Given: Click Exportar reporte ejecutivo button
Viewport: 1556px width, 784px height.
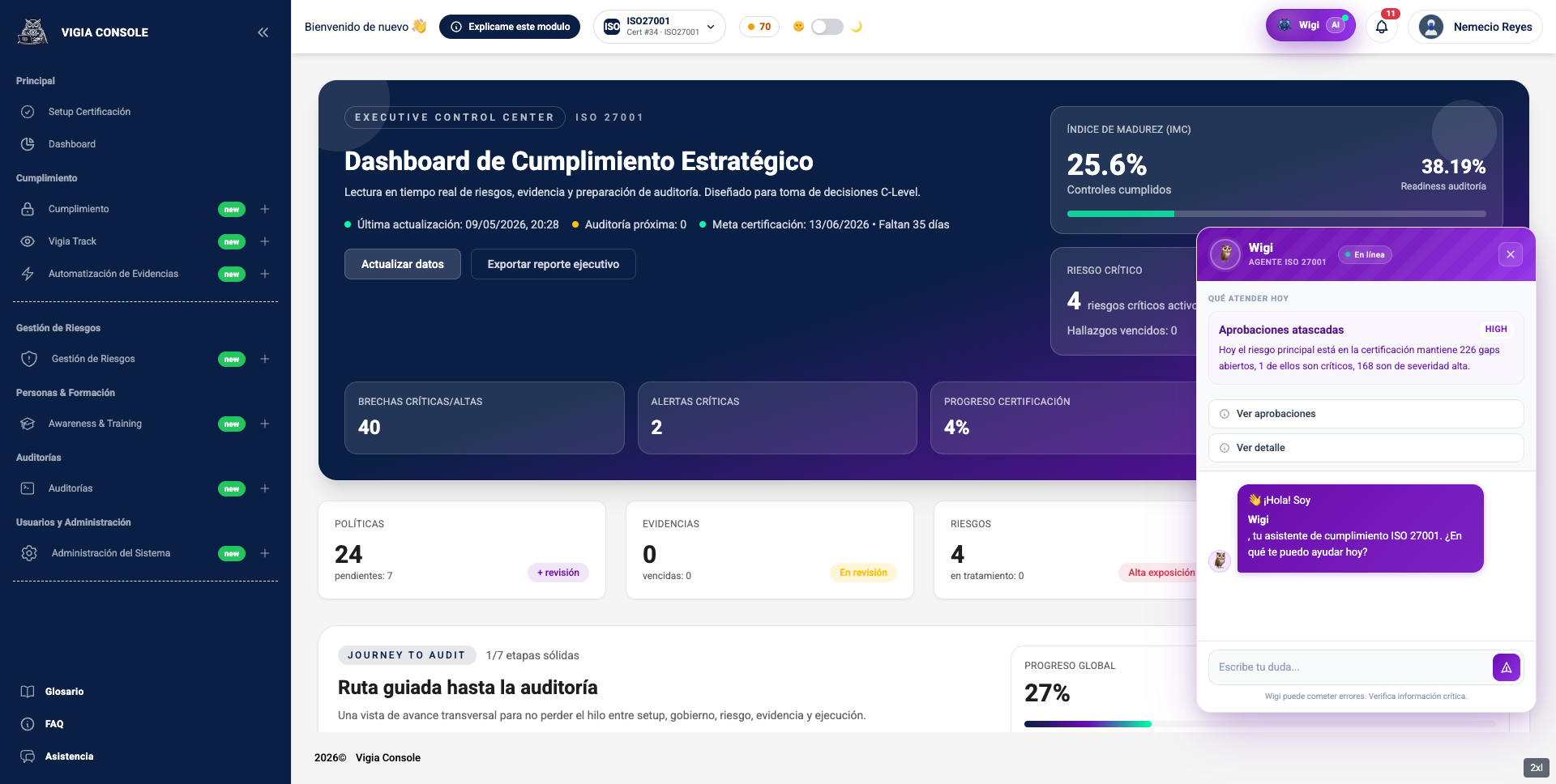Looking at the screenshot, I should point(554,264).
